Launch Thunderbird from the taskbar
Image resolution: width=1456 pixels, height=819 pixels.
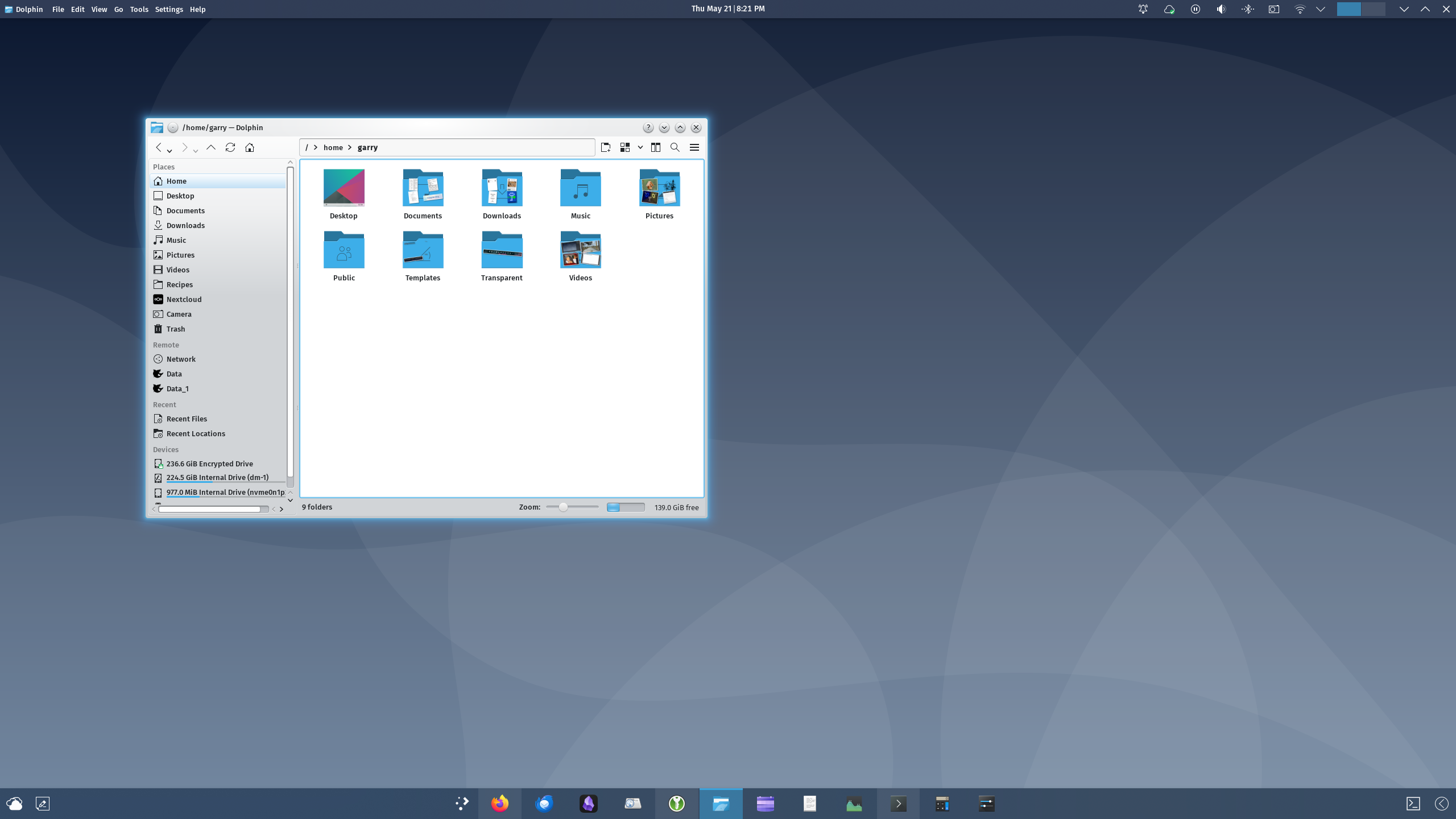point(544,804)
